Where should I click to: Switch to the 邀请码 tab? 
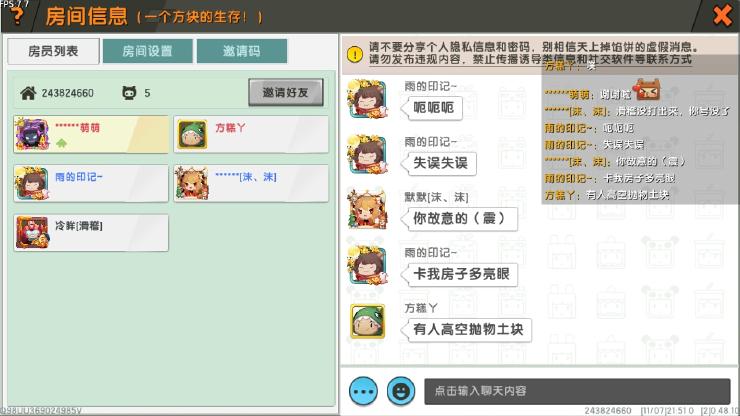point(242,51)
